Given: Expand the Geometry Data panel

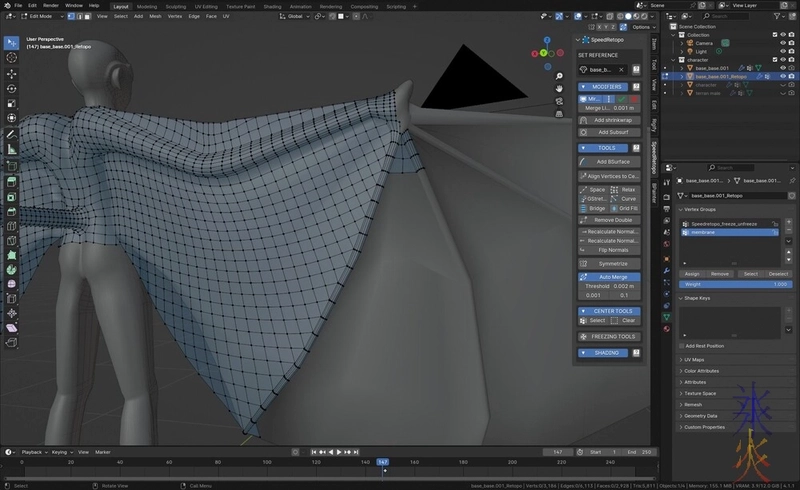Looking at the screenshot, I should tap(701, 415).
